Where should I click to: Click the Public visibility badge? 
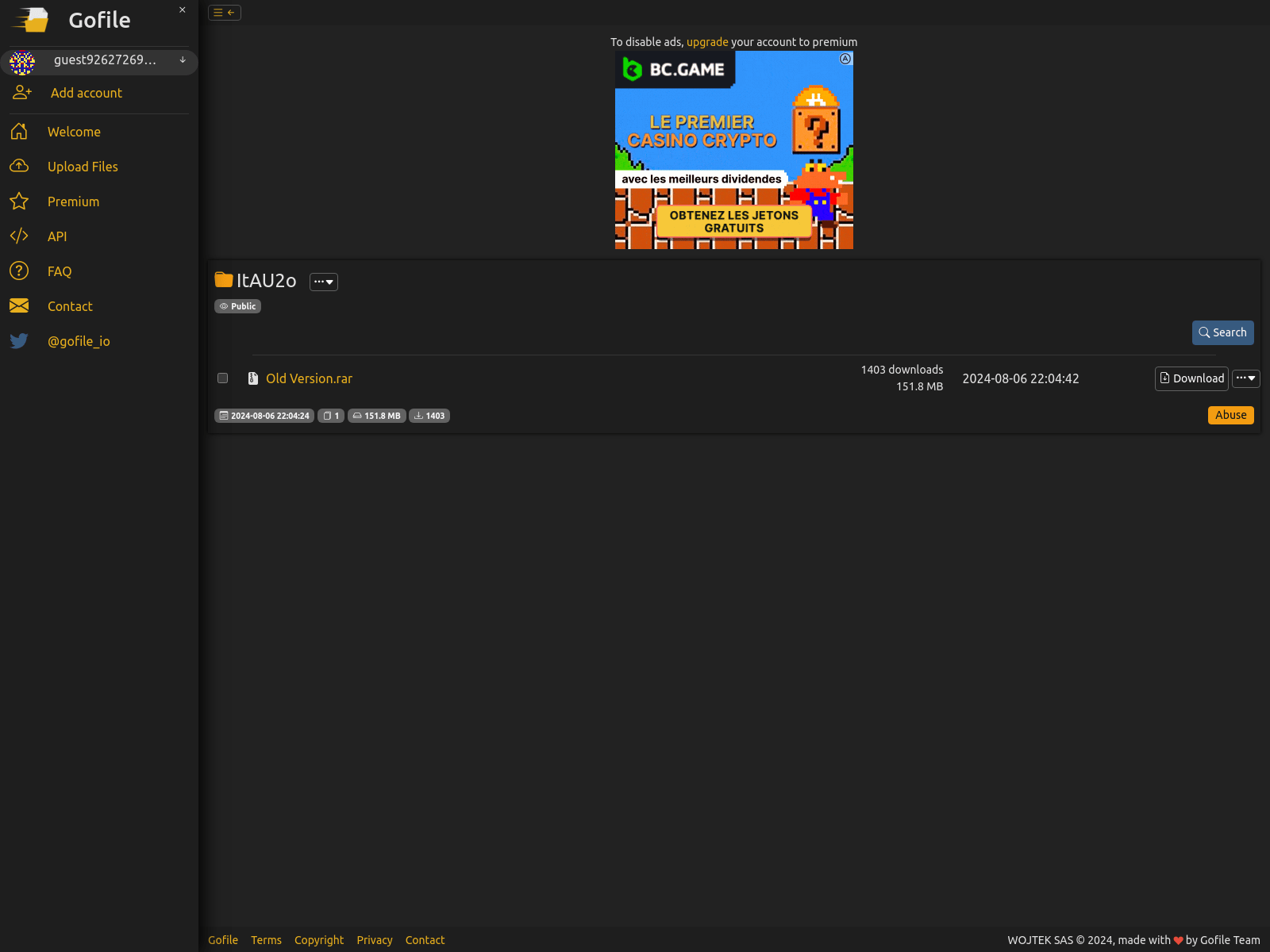pos(238,306)
